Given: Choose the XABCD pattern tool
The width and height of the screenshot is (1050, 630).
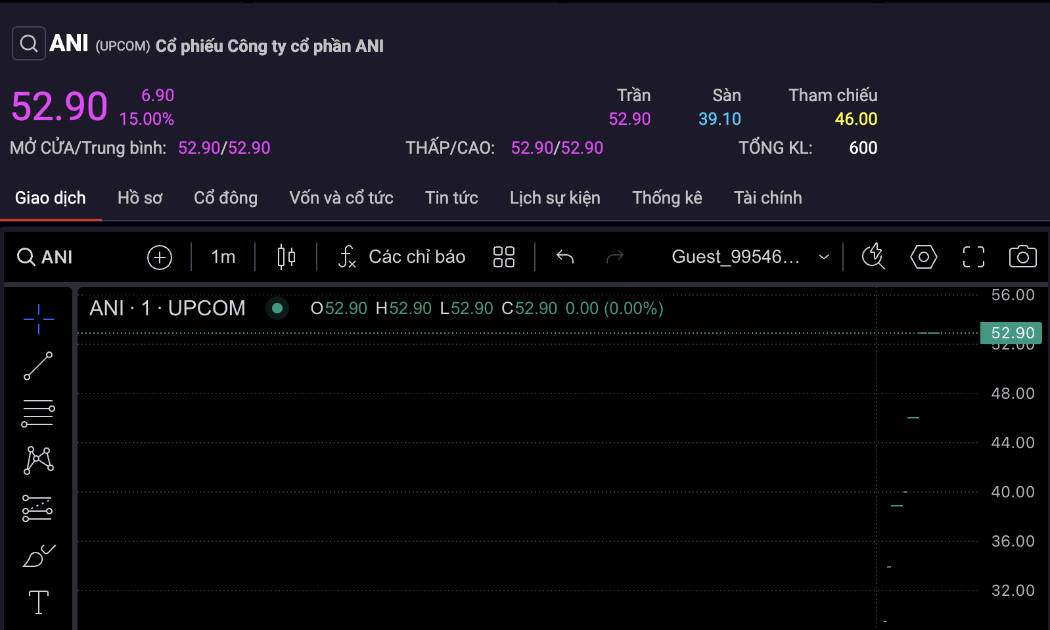Looking at the screenshot, I should (38, 461).
